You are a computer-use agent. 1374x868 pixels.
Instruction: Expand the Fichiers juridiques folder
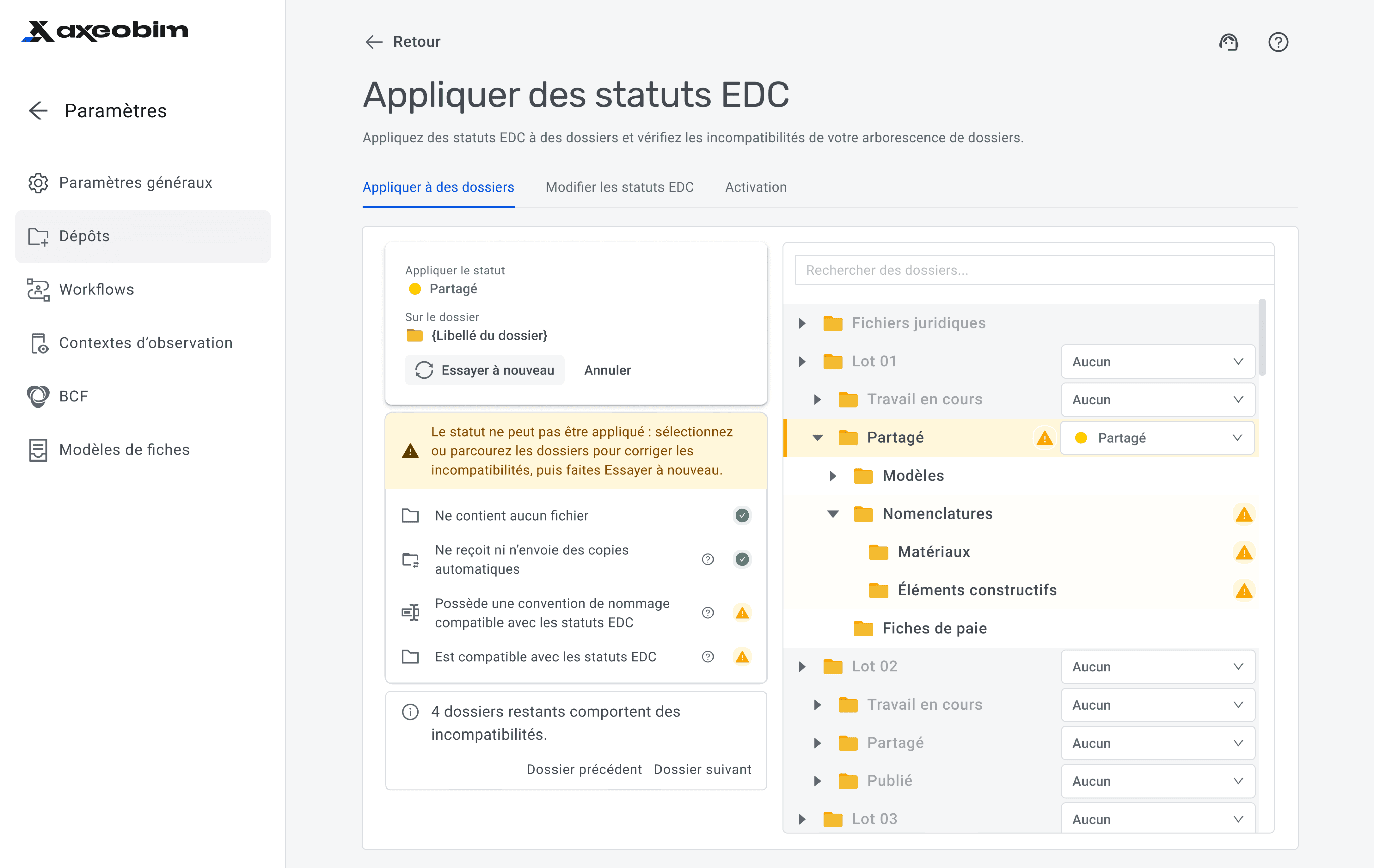click(x=802, y=323)
